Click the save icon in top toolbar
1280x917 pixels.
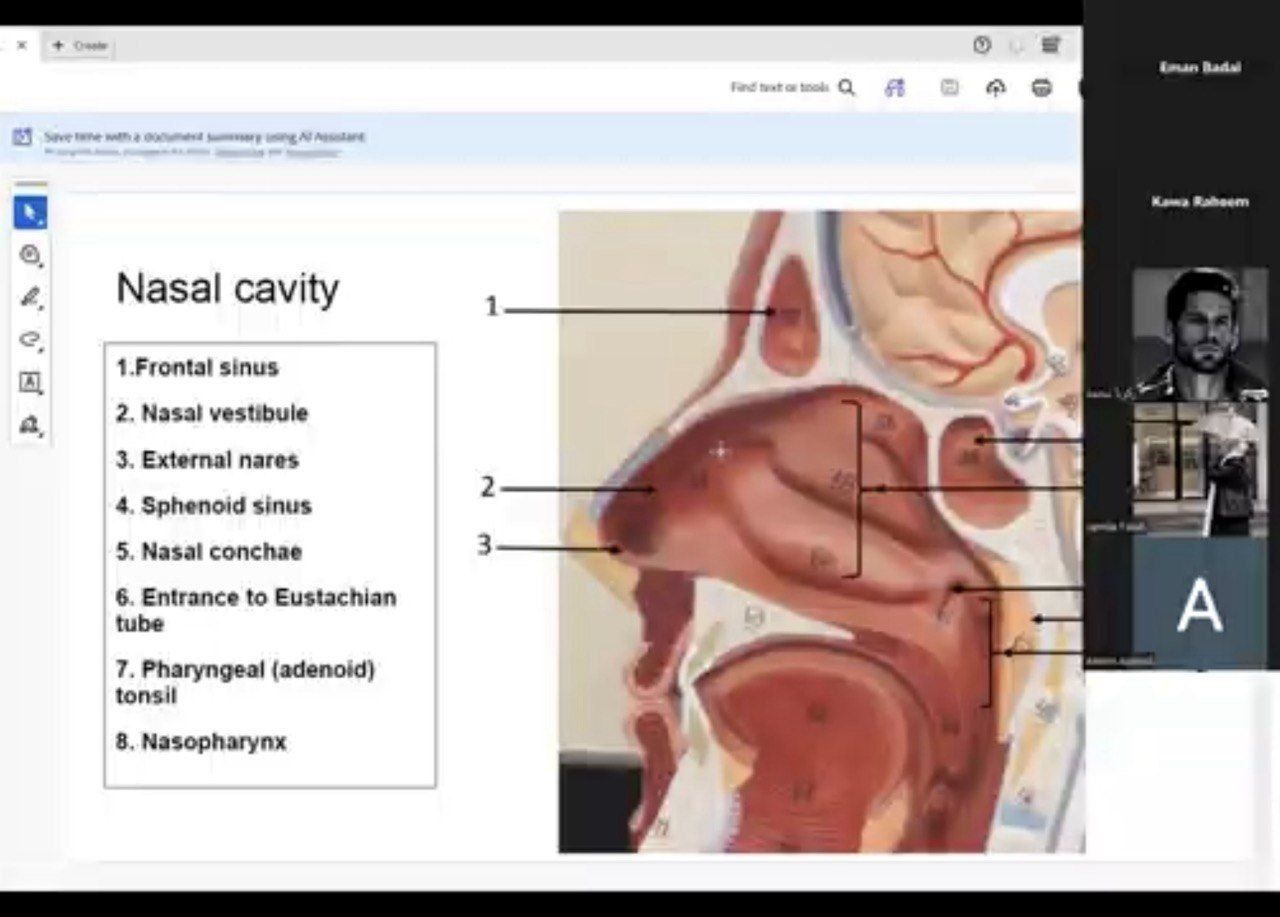tap(949, 88)
